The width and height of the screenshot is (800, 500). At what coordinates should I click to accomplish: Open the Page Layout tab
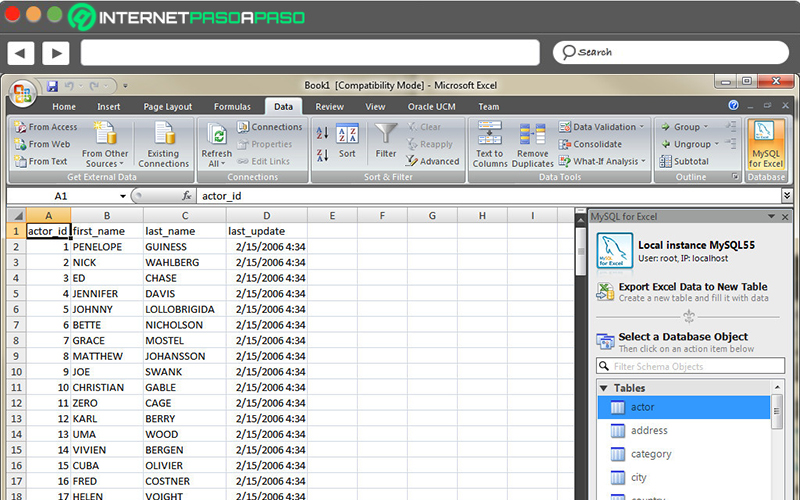click(167, 107)
